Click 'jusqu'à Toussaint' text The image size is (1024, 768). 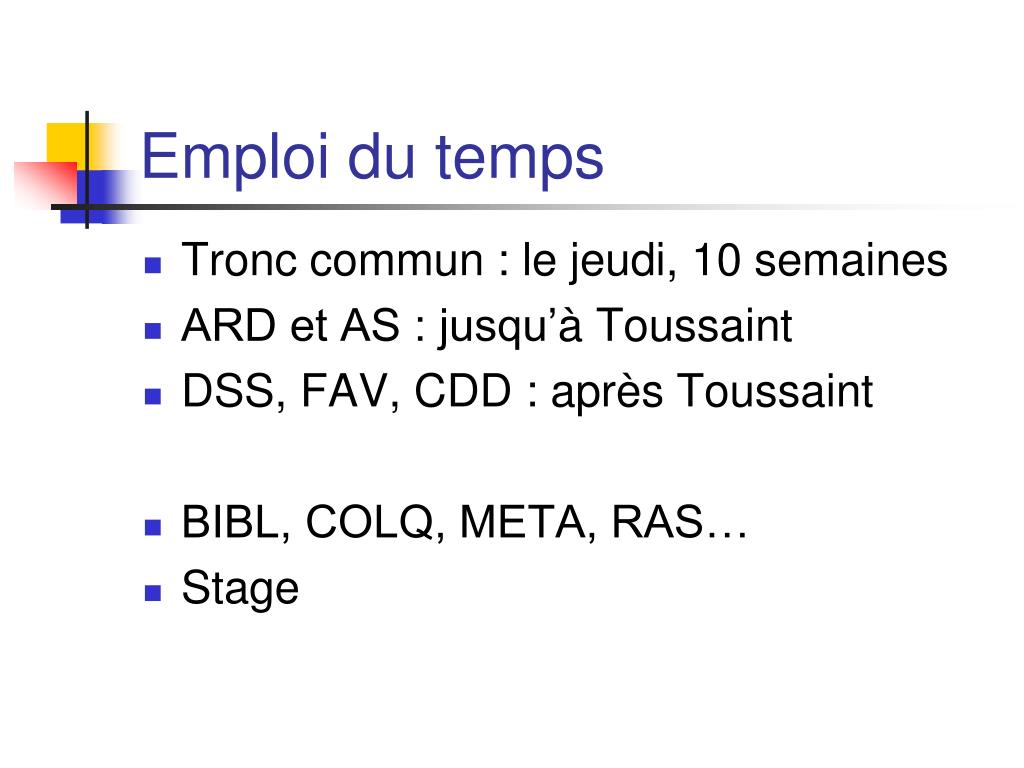click(x=615, y=327)
